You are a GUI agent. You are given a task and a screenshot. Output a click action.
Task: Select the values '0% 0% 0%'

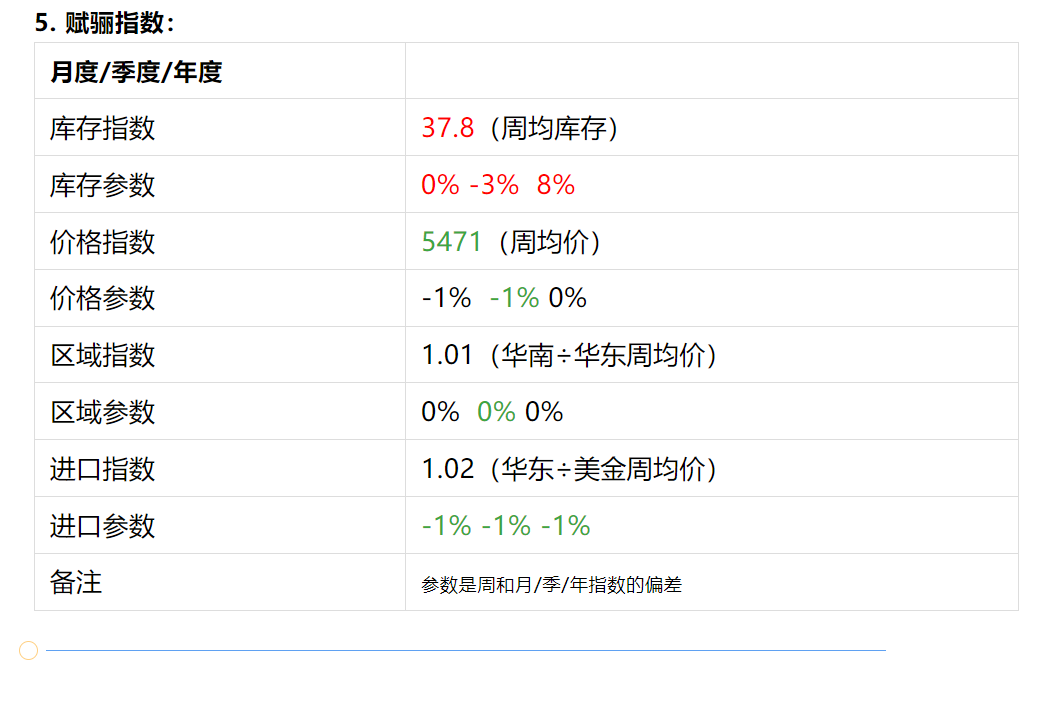[x=492, y=412]
